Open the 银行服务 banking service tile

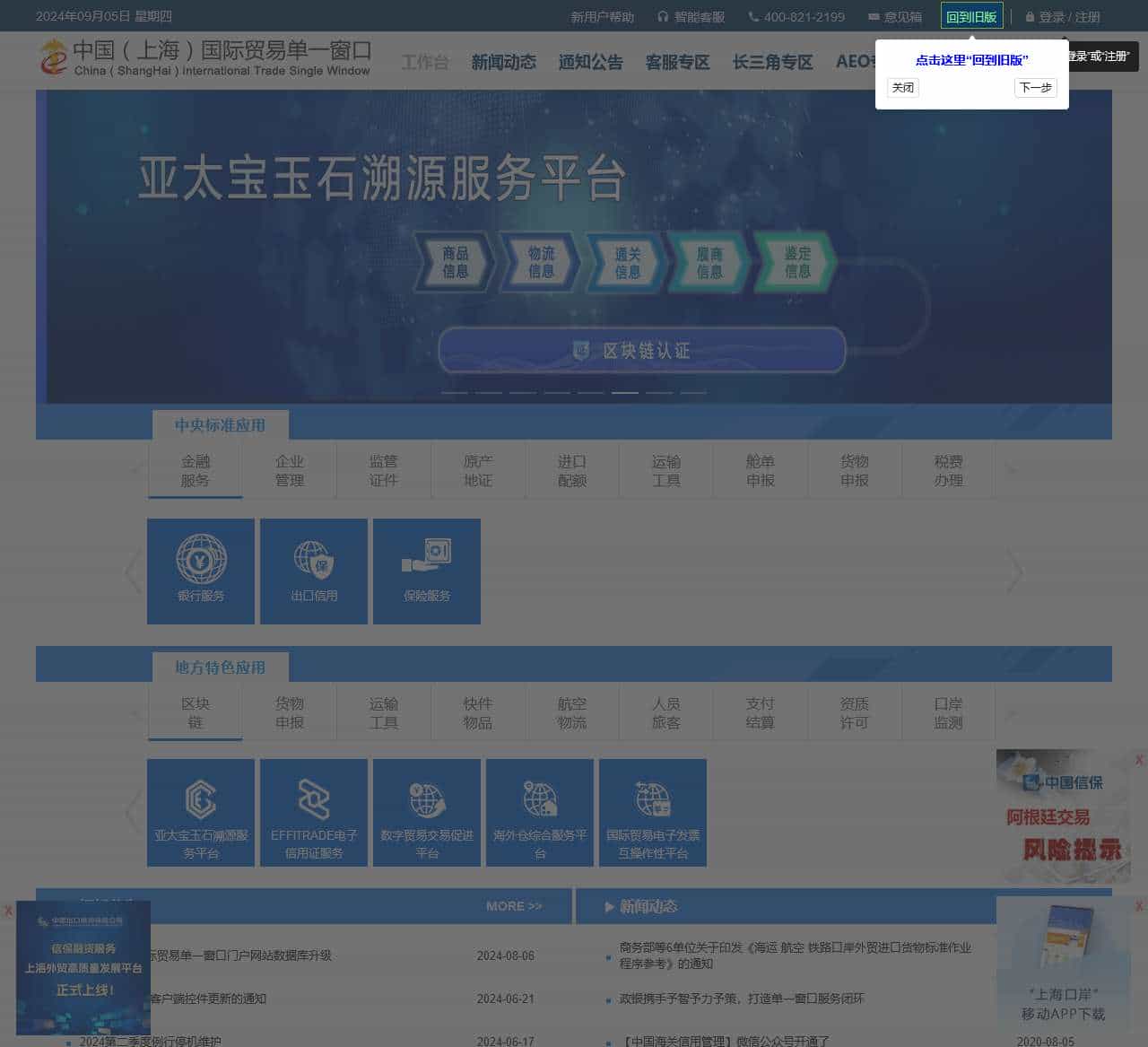click(x=201, y=571)
